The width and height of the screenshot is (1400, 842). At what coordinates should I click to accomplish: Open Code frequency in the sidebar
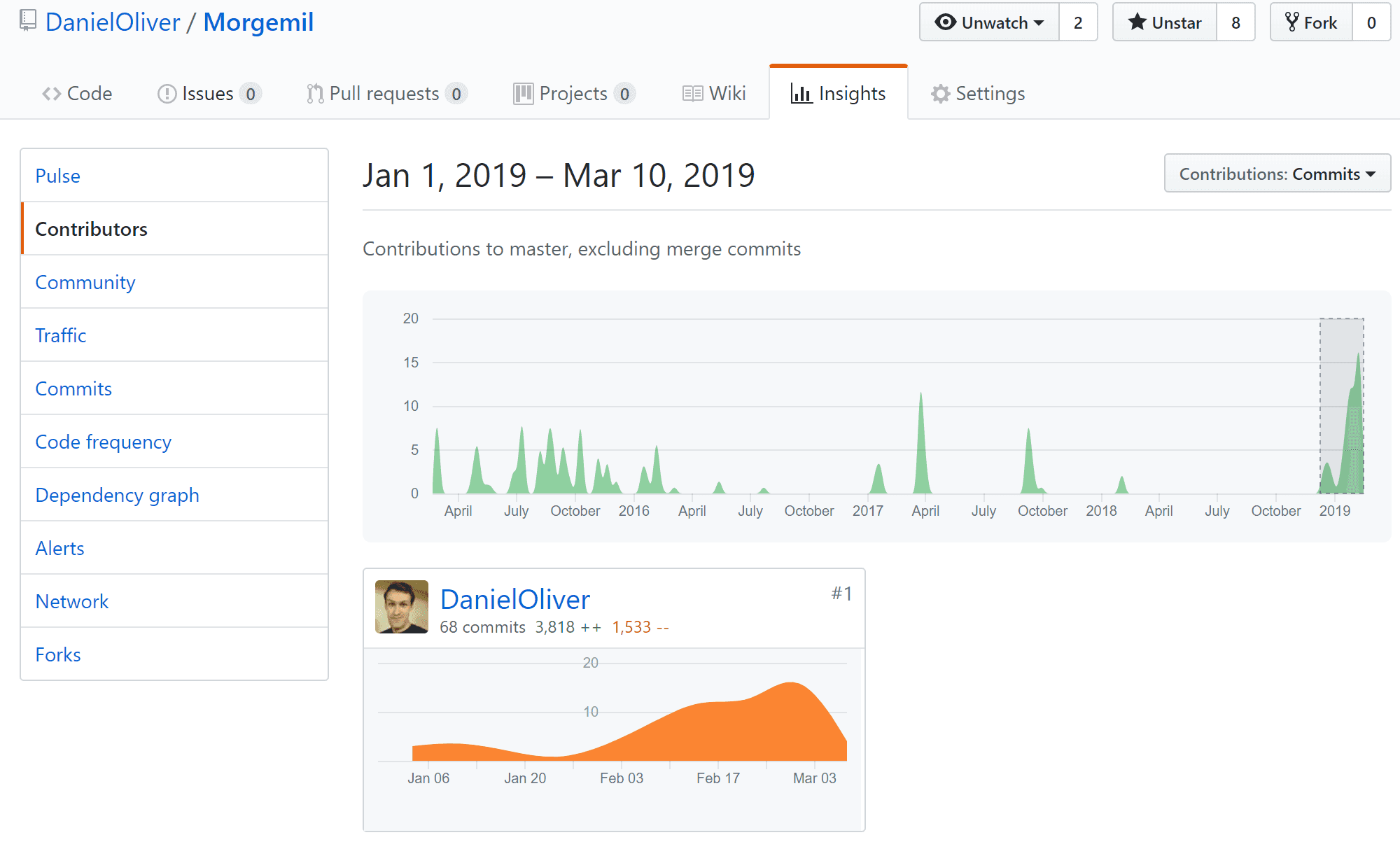click(174, 442)
